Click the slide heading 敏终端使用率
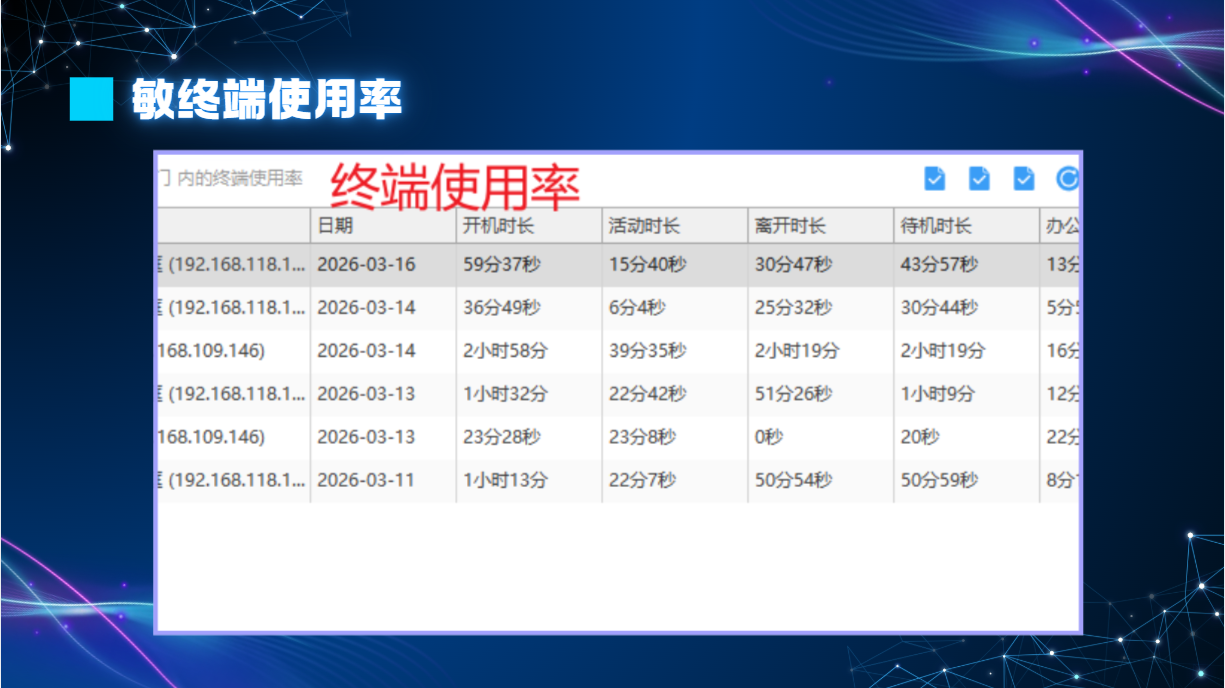 (x=267, y=99)
